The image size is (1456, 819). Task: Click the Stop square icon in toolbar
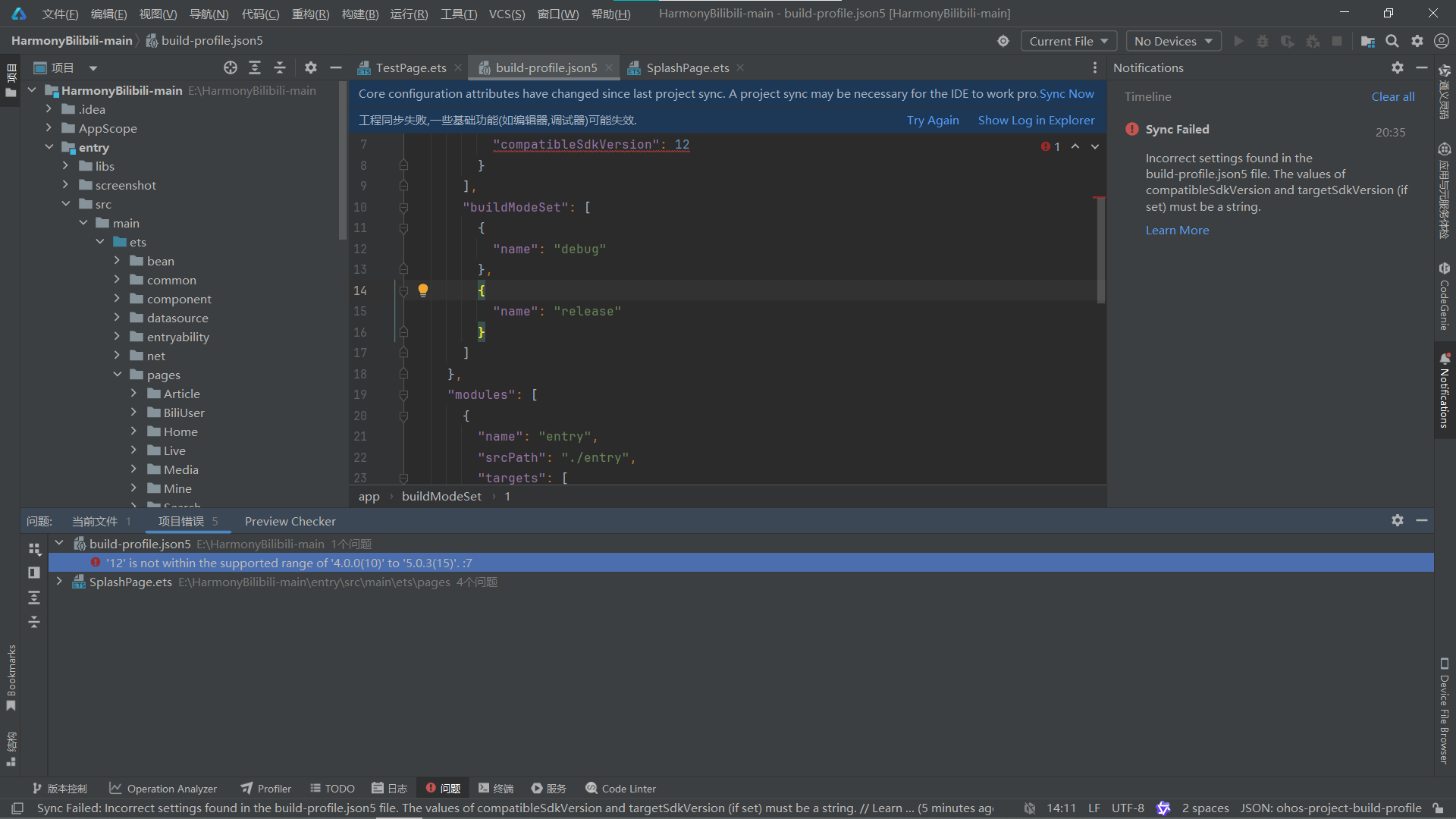pyautogui.click(x=1337, y=41)
